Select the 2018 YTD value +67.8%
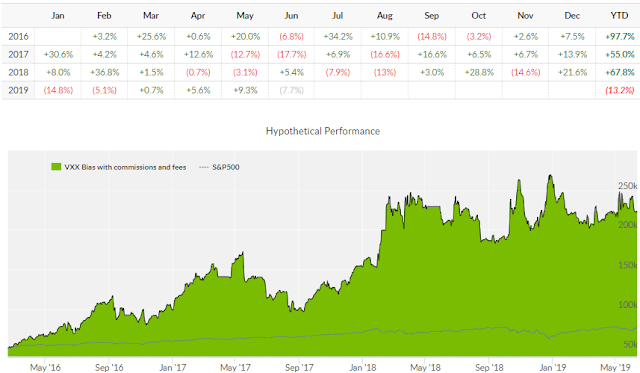Screen dimensions: 640x373 (620, 72)
